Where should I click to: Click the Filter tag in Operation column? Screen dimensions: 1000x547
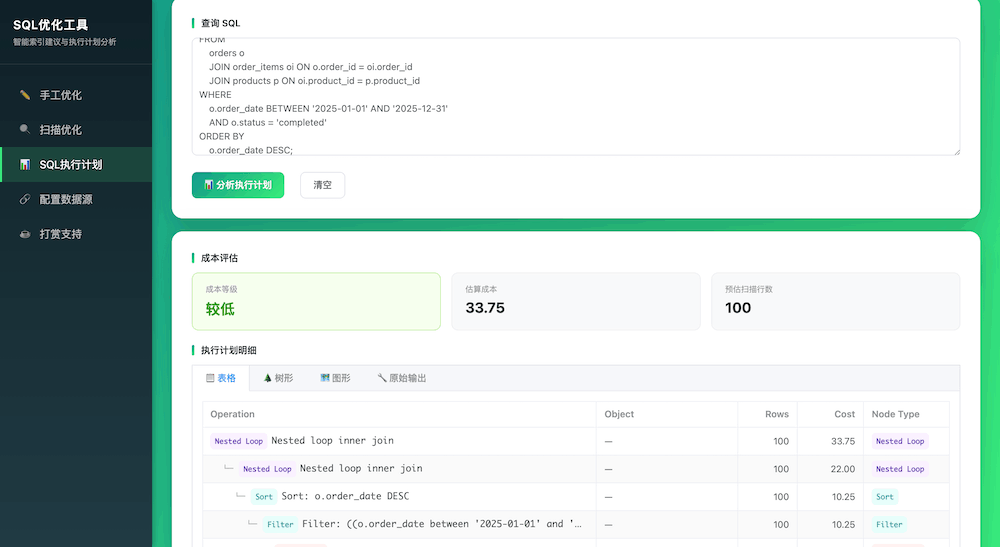point(280,524)
